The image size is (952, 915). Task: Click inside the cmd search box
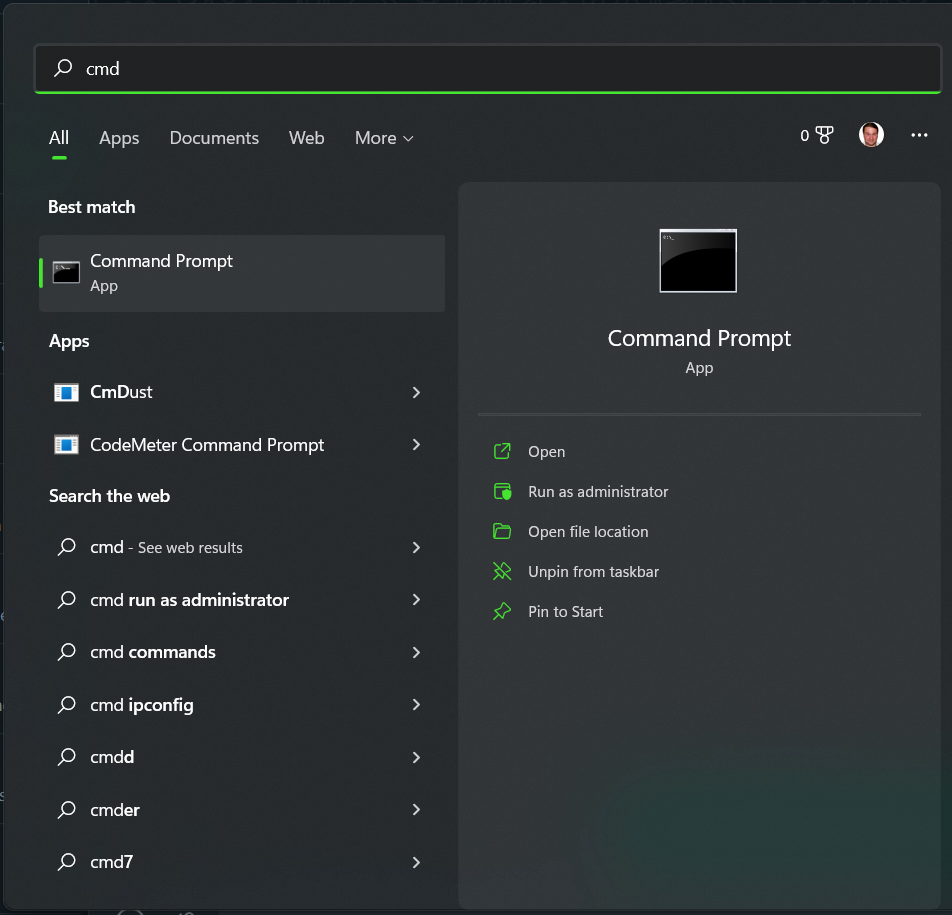(x=488, y=68)
